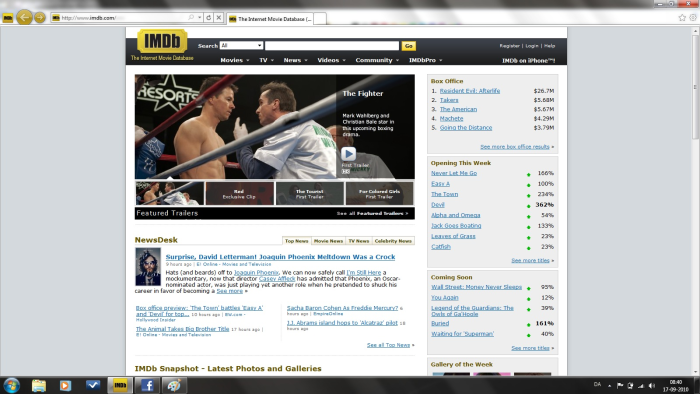Viewport: 700px width, 394px height.
Task: Click the Go search button
Action: pyautogui.click(x=408, y=46)
